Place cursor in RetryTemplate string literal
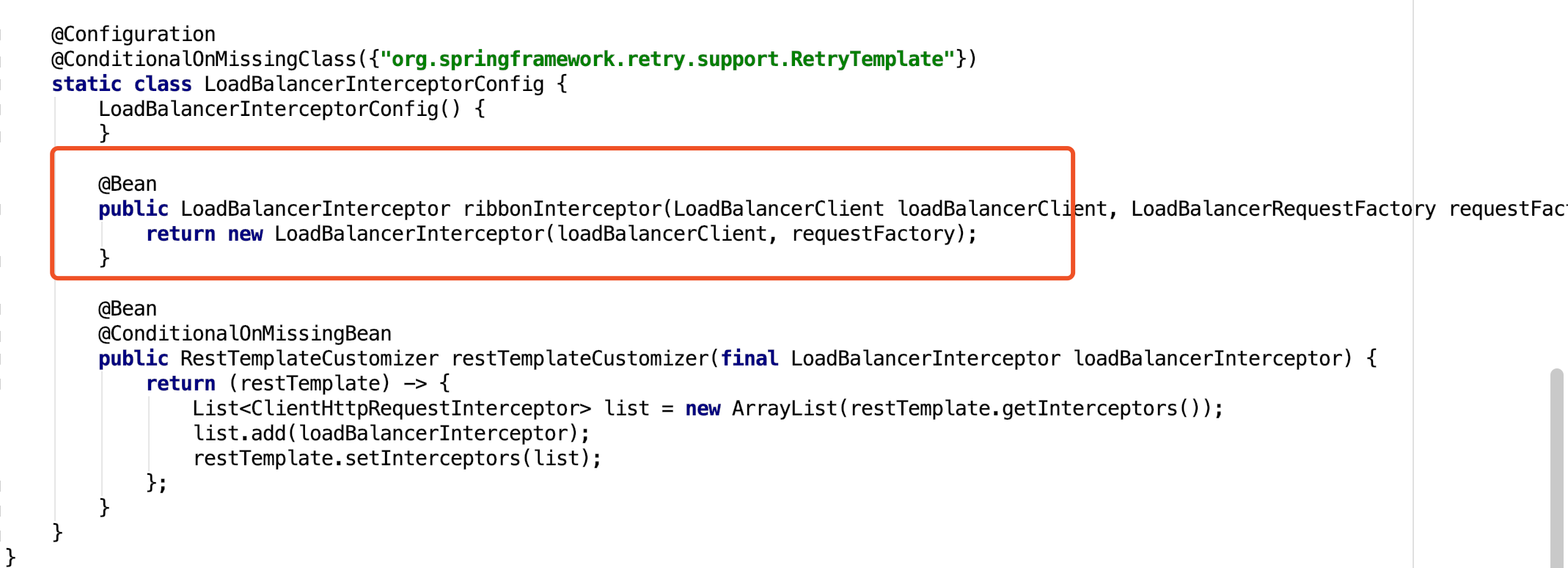 667,59
